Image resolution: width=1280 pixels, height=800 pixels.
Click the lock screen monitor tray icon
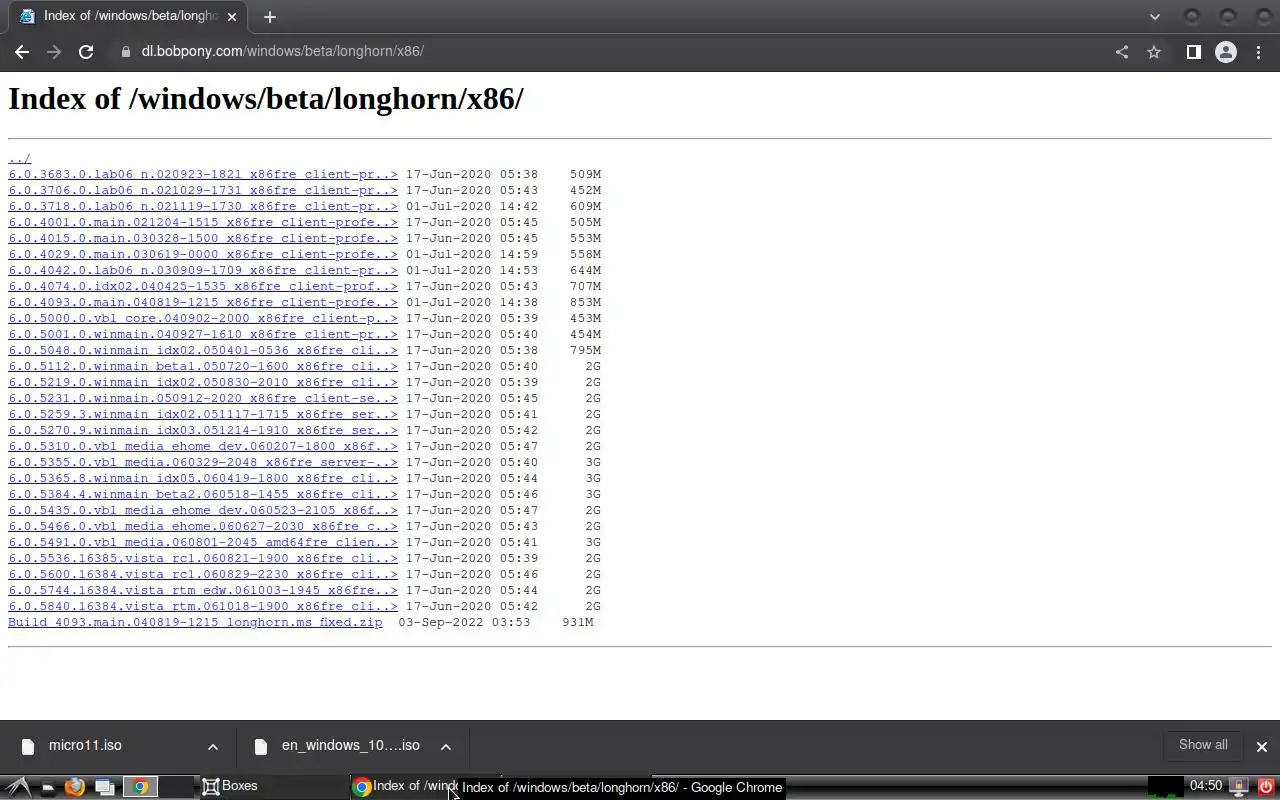(1238, 787)
